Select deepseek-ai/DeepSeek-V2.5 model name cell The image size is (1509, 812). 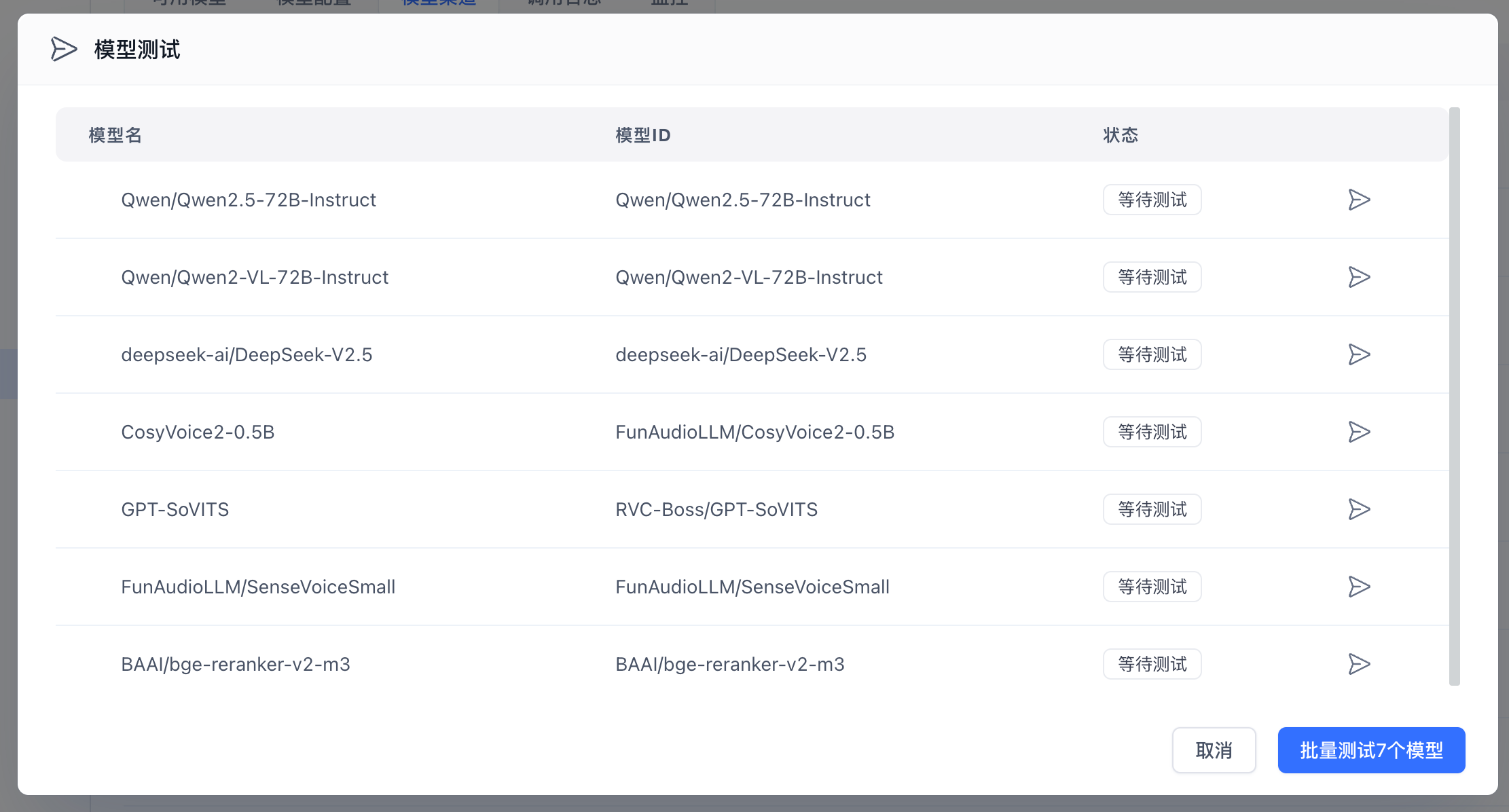tap(247, 354)
